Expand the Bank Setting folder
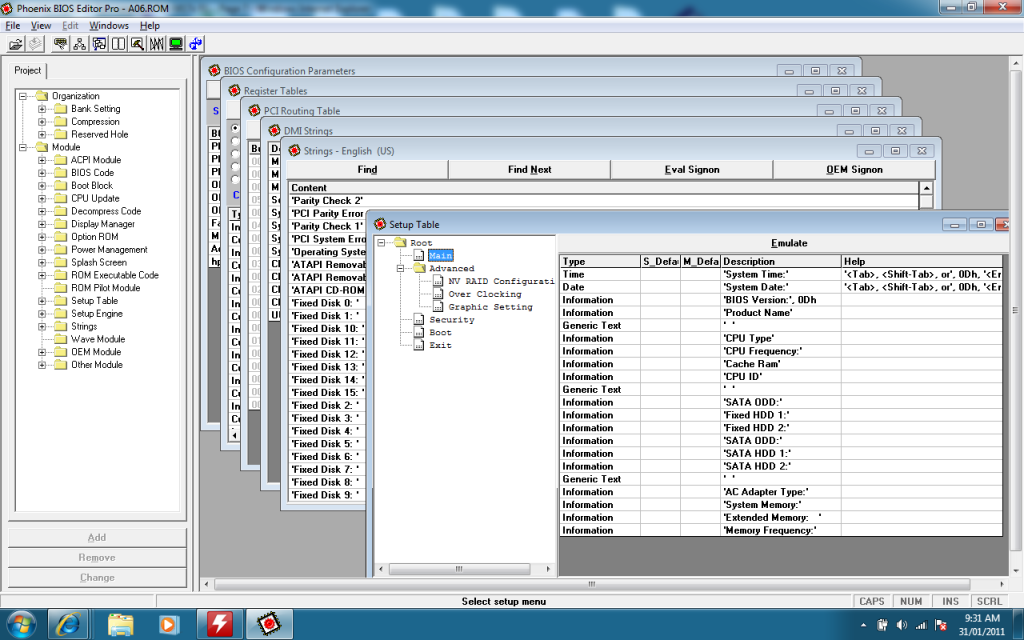 coord(42,109)
